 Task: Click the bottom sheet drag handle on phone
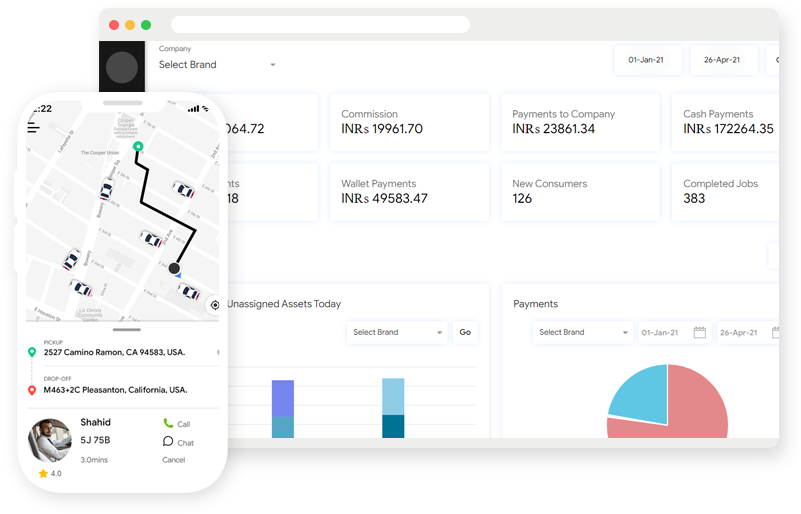click(x=127, y=330)
